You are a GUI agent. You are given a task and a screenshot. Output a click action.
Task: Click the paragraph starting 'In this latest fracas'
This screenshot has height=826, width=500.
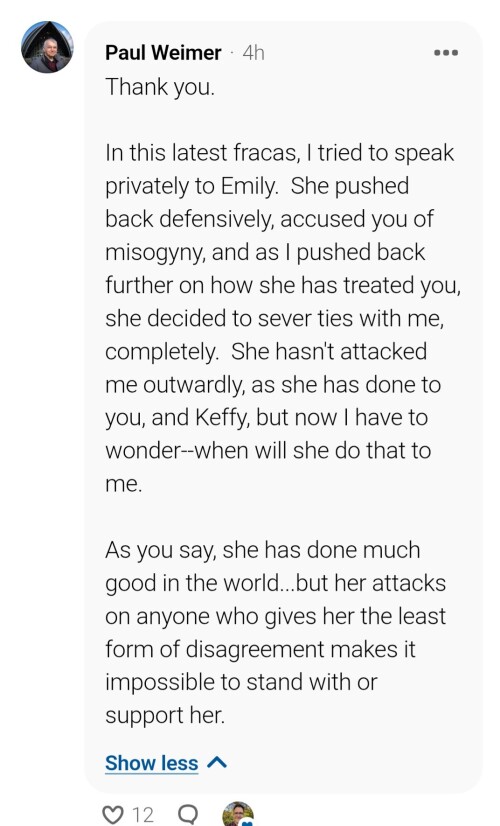coord(283,318)
